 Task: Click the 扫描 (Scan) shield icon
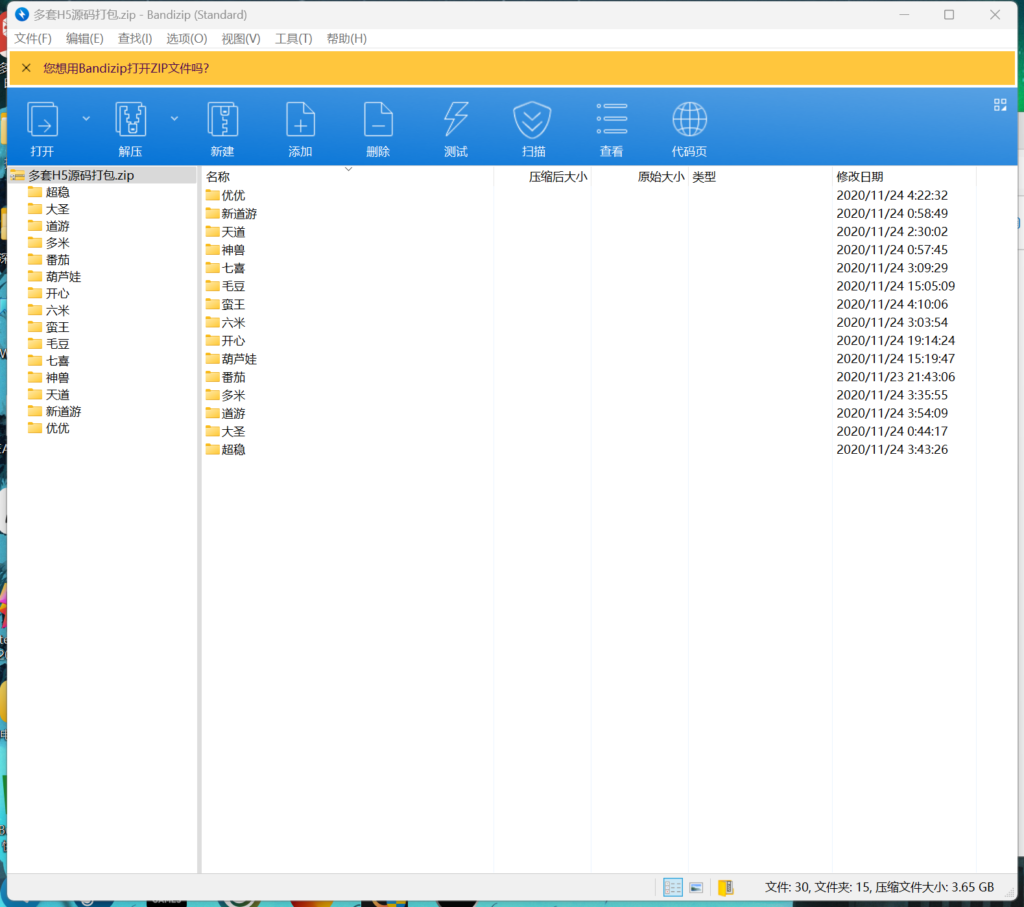533,121
